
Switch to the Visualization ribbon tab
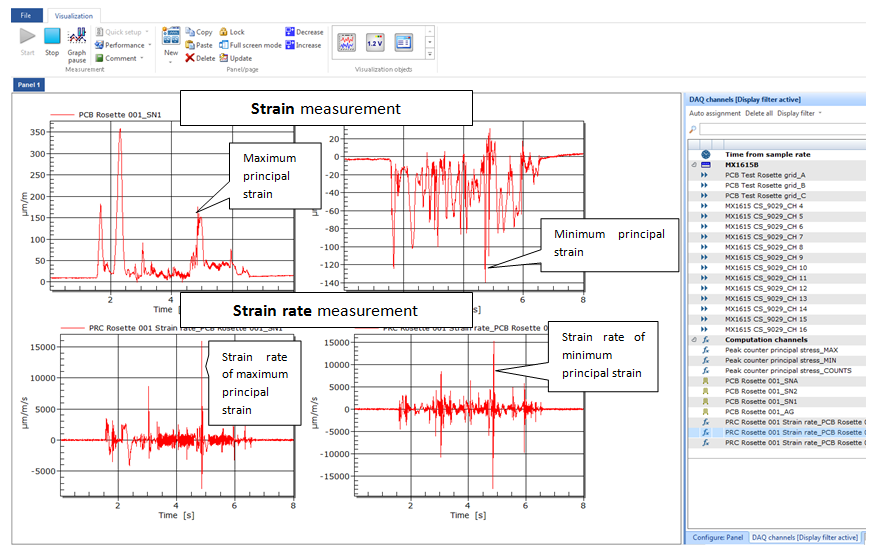73,16
